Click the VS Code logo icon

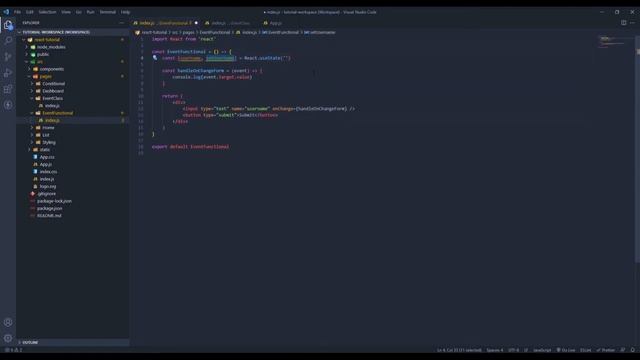6,12
